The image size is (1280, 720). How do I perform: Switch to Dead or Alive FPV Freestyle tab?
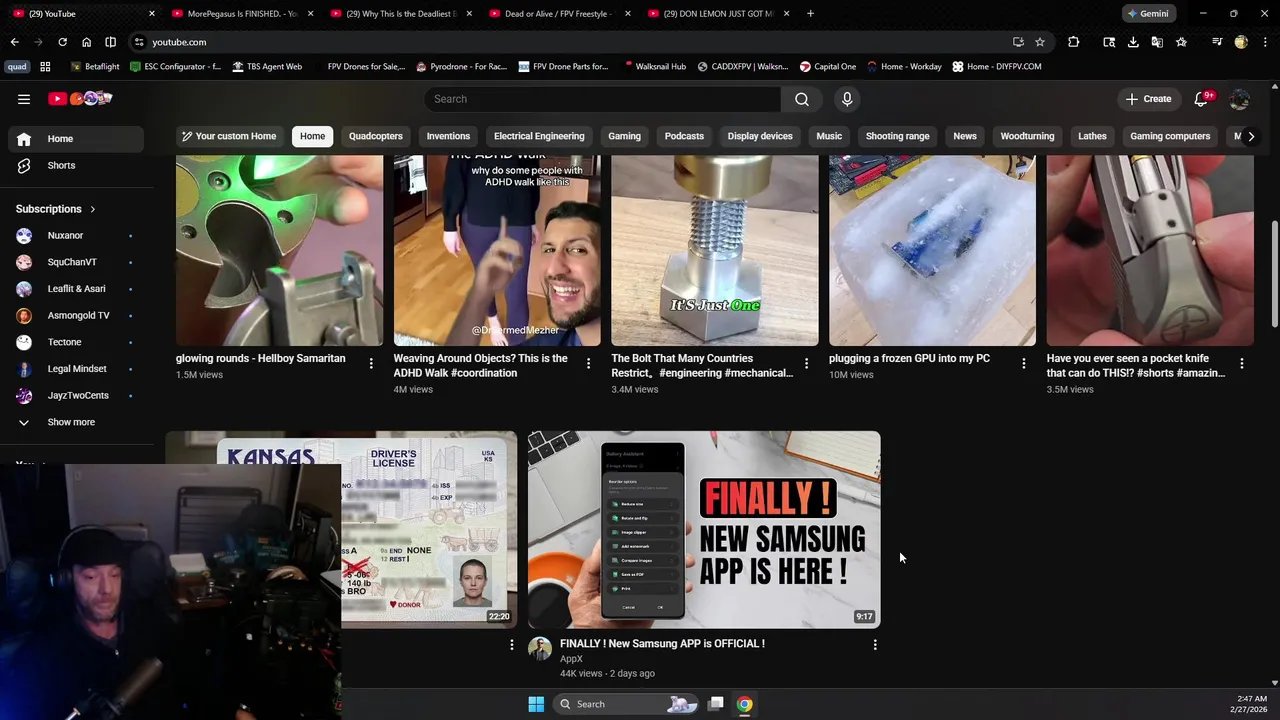557,13
